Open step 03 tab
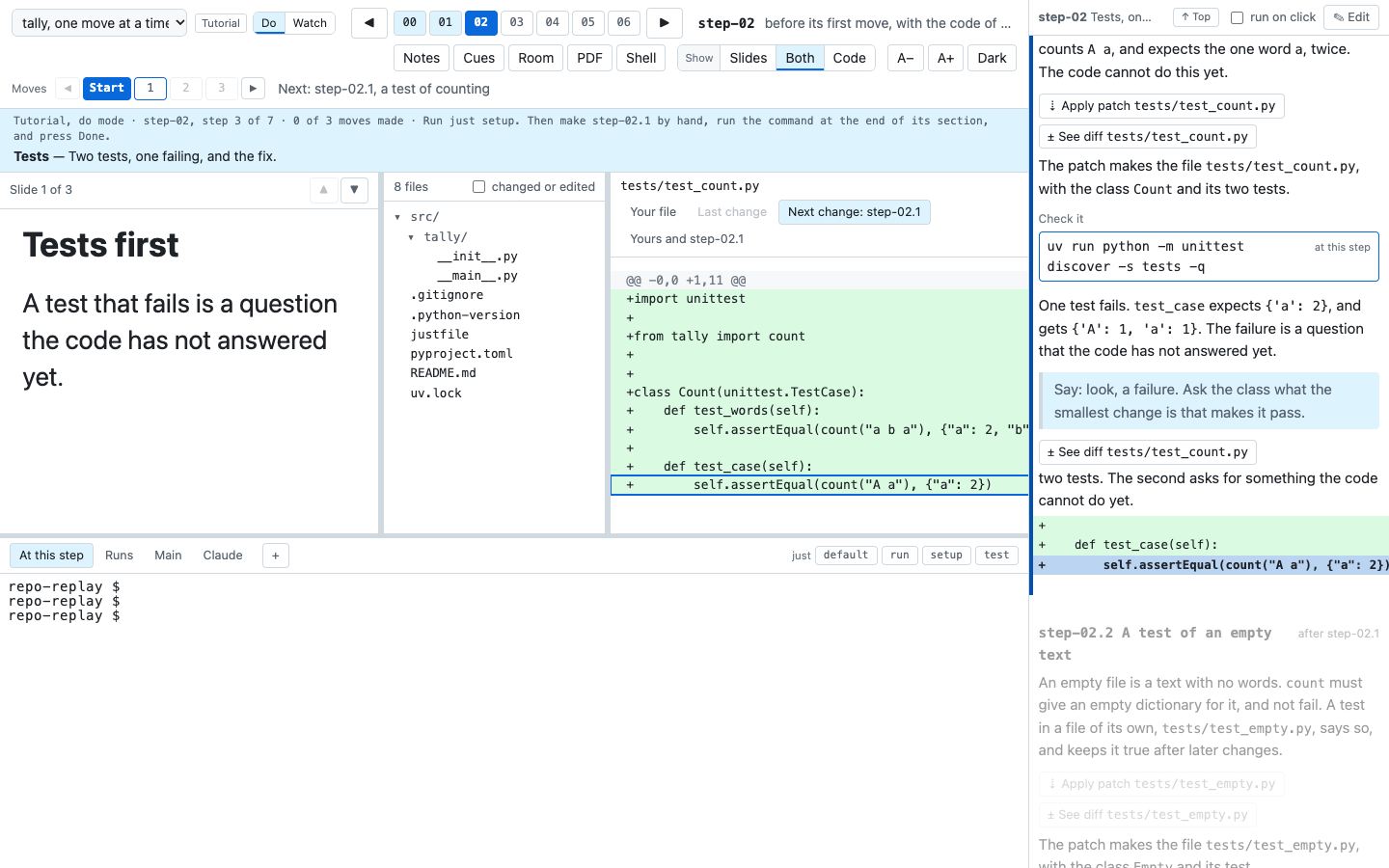Image resolution: width=1389 pixels, height=868 pixels. 517,22
